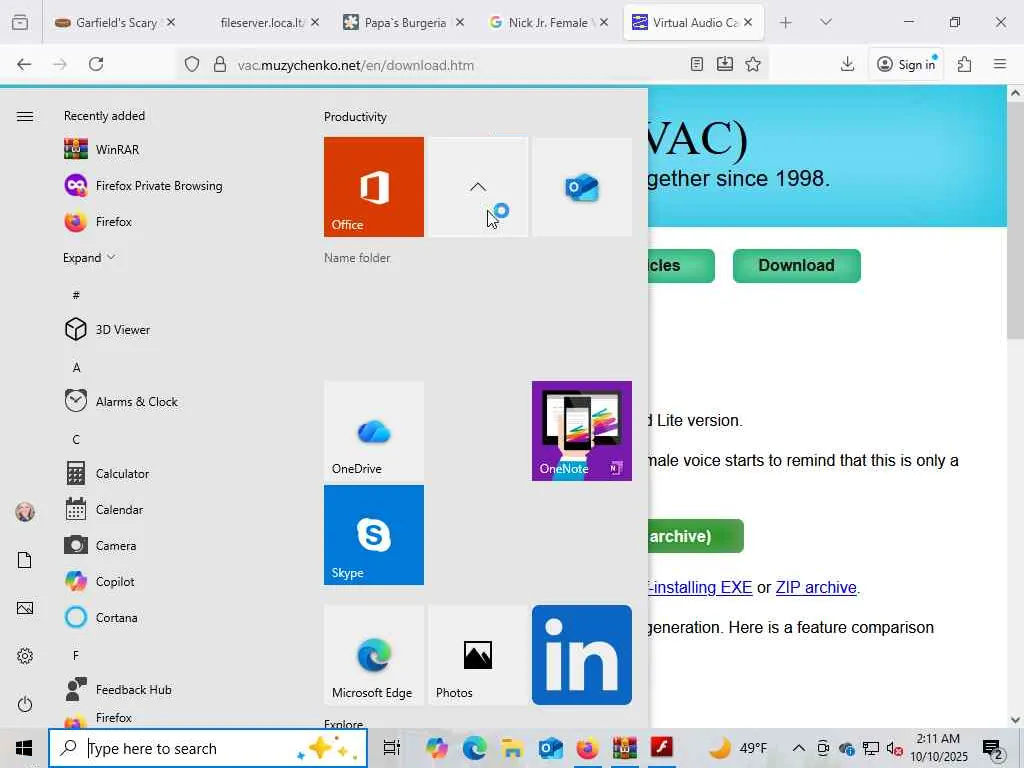This screenshot has width=1024, height=768.
Task: Open Firefox application menu
Action: [x=1000, y=64]
